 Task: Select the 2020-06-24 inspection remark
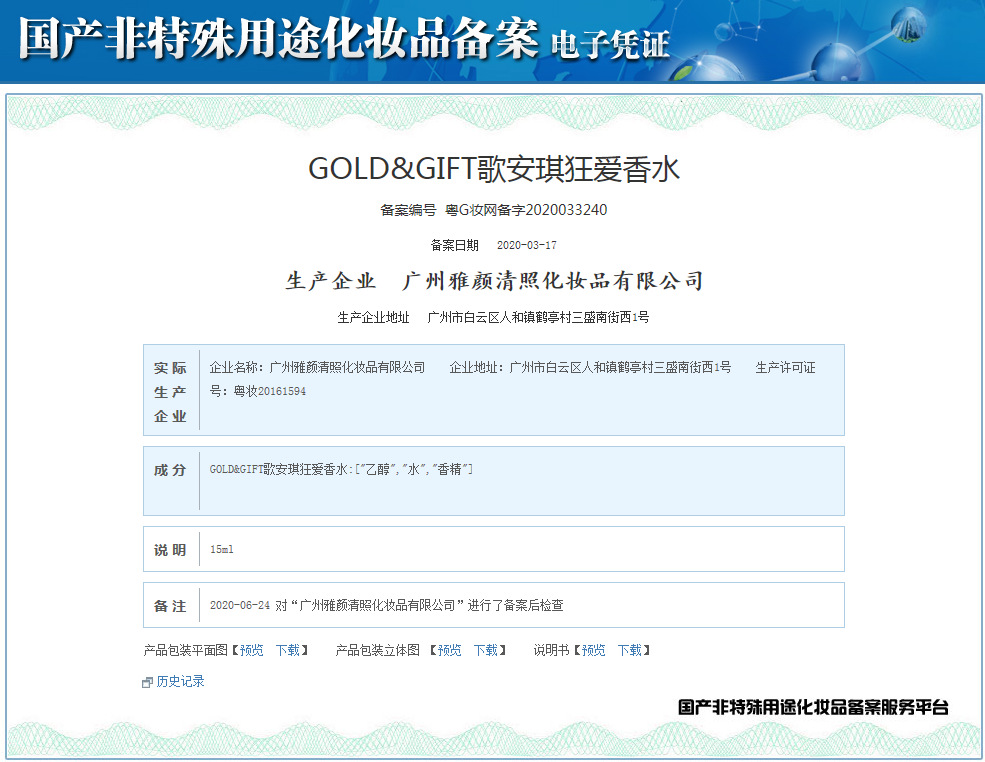pyautogui.click(x=386, y=606)
